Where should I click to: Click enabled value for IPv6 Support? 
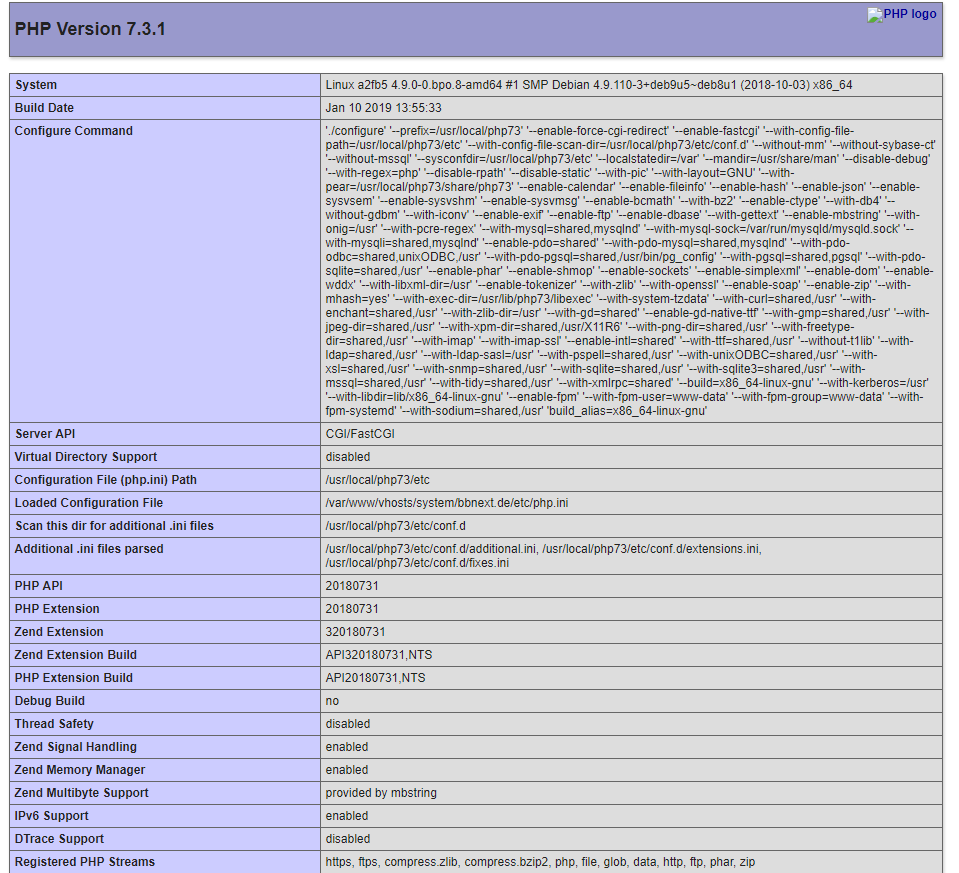(x=347, y=816)
